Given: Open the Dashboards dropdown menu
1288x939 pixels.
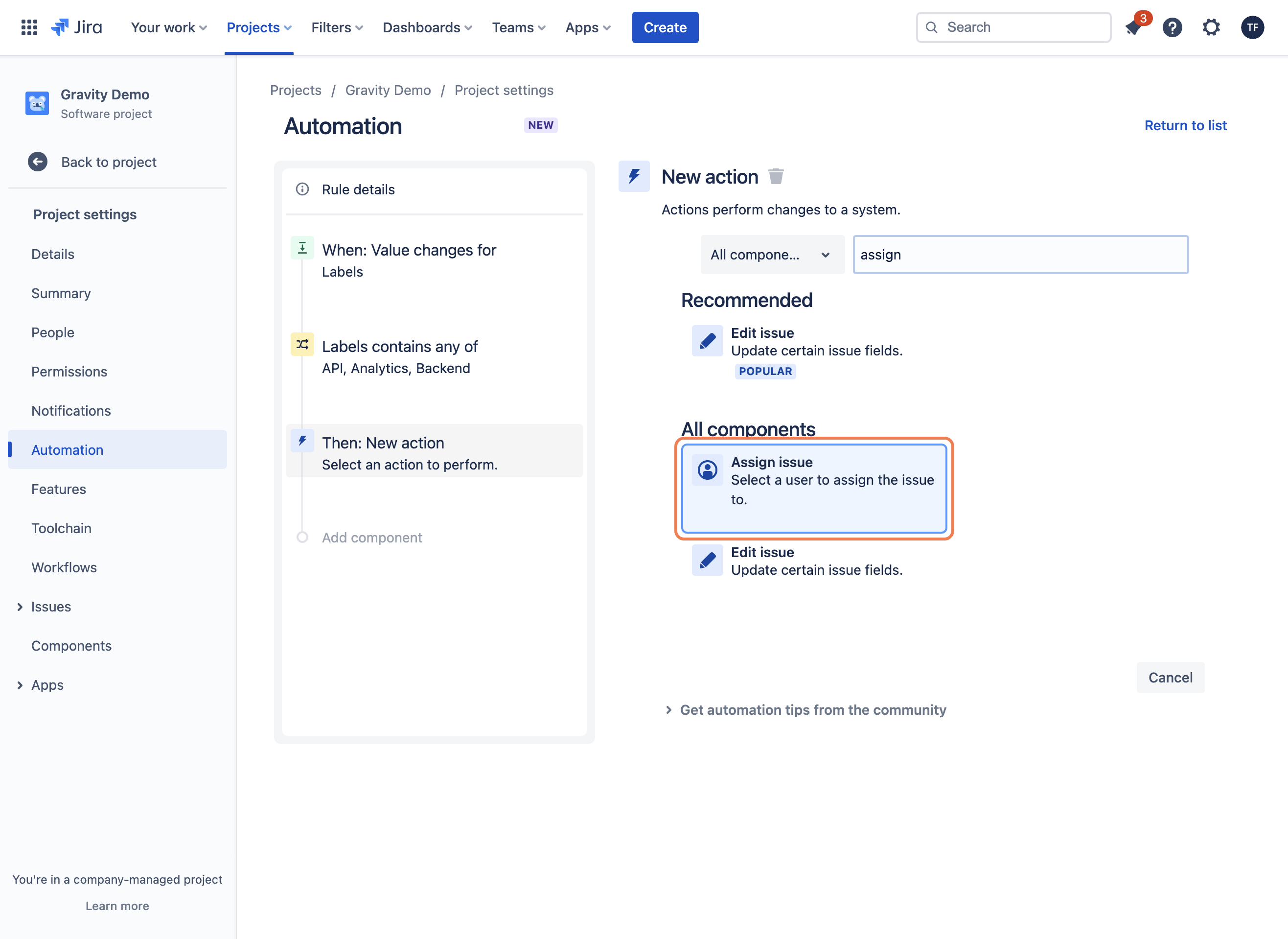Looking at the screenshot, I should (x=427, y=27).
